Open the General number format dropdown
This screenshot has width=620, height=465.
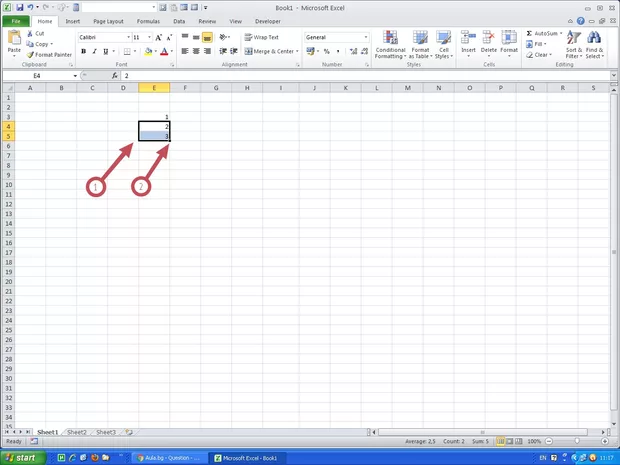[x=366, y=37]
